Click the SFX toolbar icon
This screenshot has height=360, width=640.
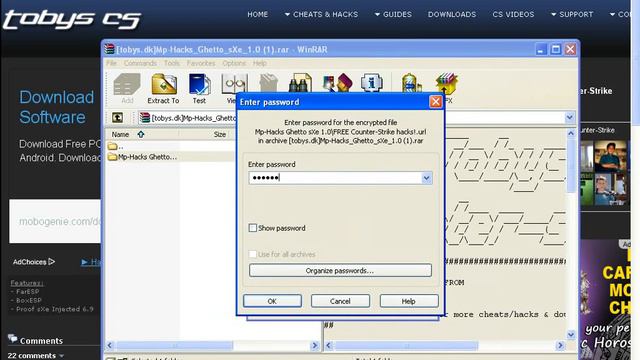tap(447, 87)
